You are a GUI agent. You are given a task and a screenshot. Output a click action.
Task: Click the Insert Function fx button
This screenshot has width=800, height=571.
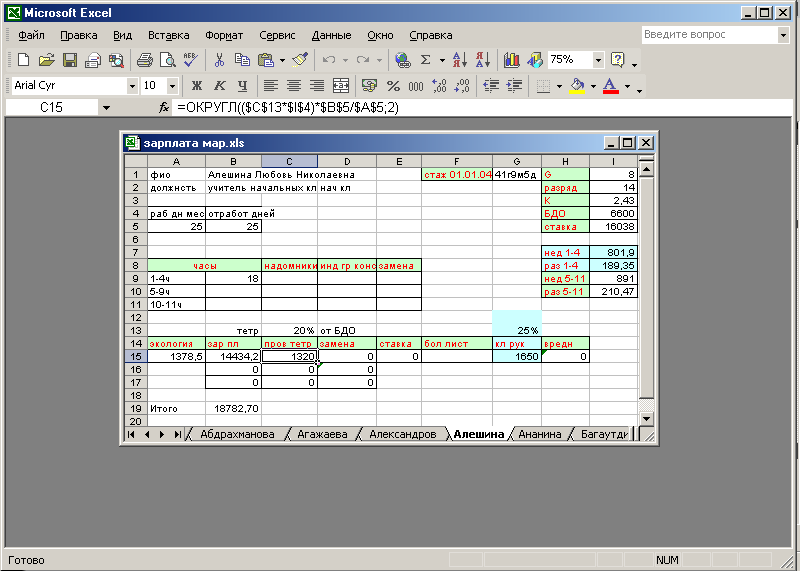click(164, 107)
